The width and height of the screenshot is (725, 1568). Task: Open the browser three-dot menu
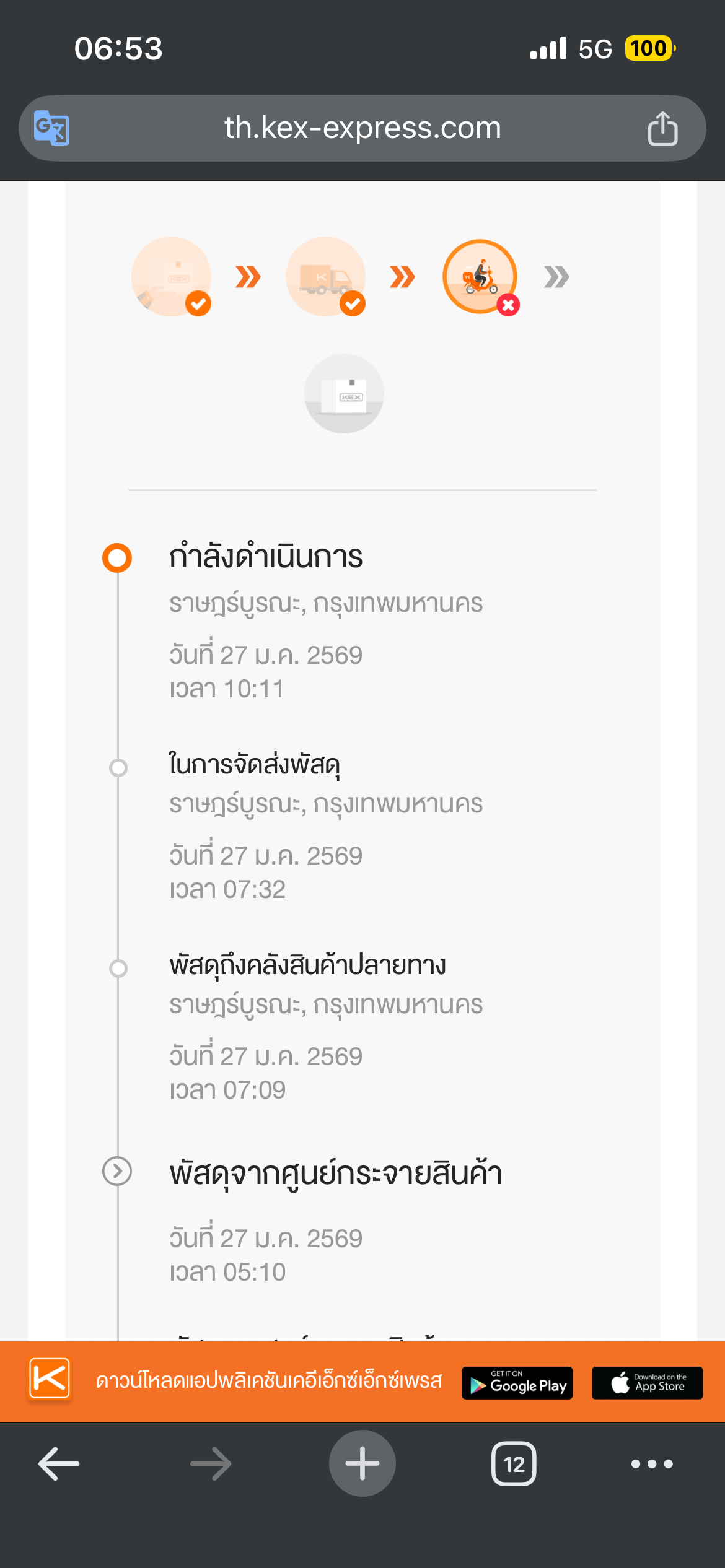pos(651,1464)
